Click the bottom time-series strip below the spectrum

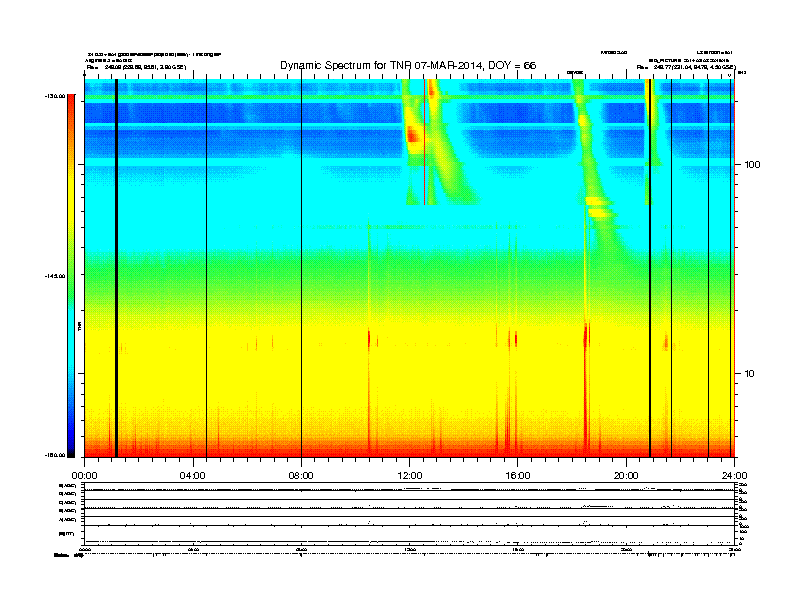point(410,513)
